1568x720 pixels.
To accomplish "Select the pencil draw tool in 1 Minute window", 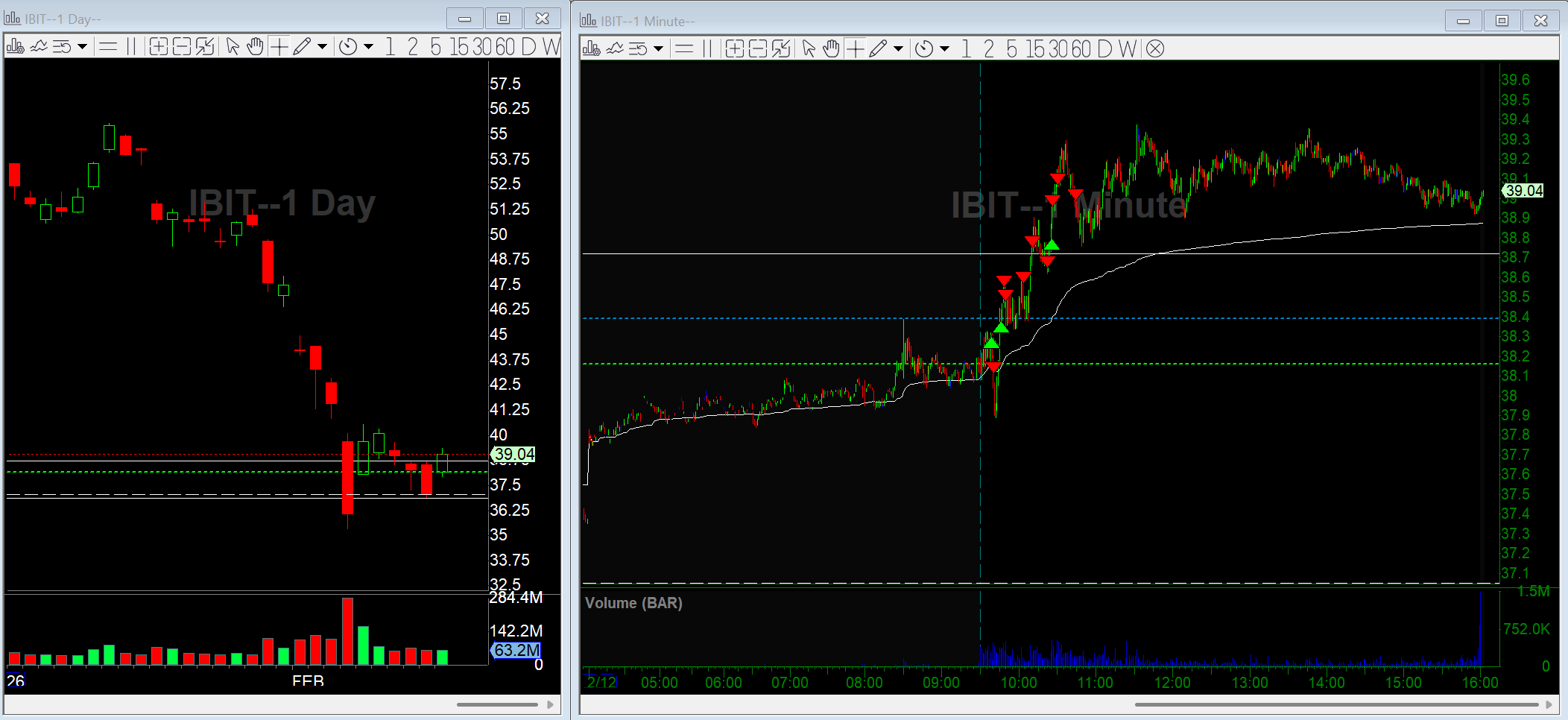I will 878,49.
